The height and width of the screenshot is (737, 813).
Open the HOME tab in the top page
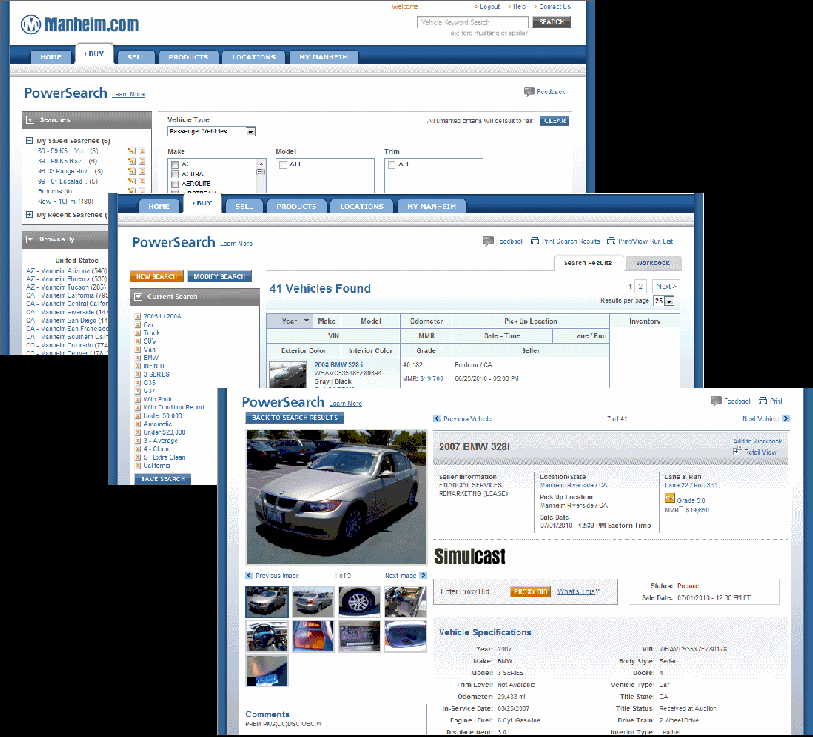(51, 57)
